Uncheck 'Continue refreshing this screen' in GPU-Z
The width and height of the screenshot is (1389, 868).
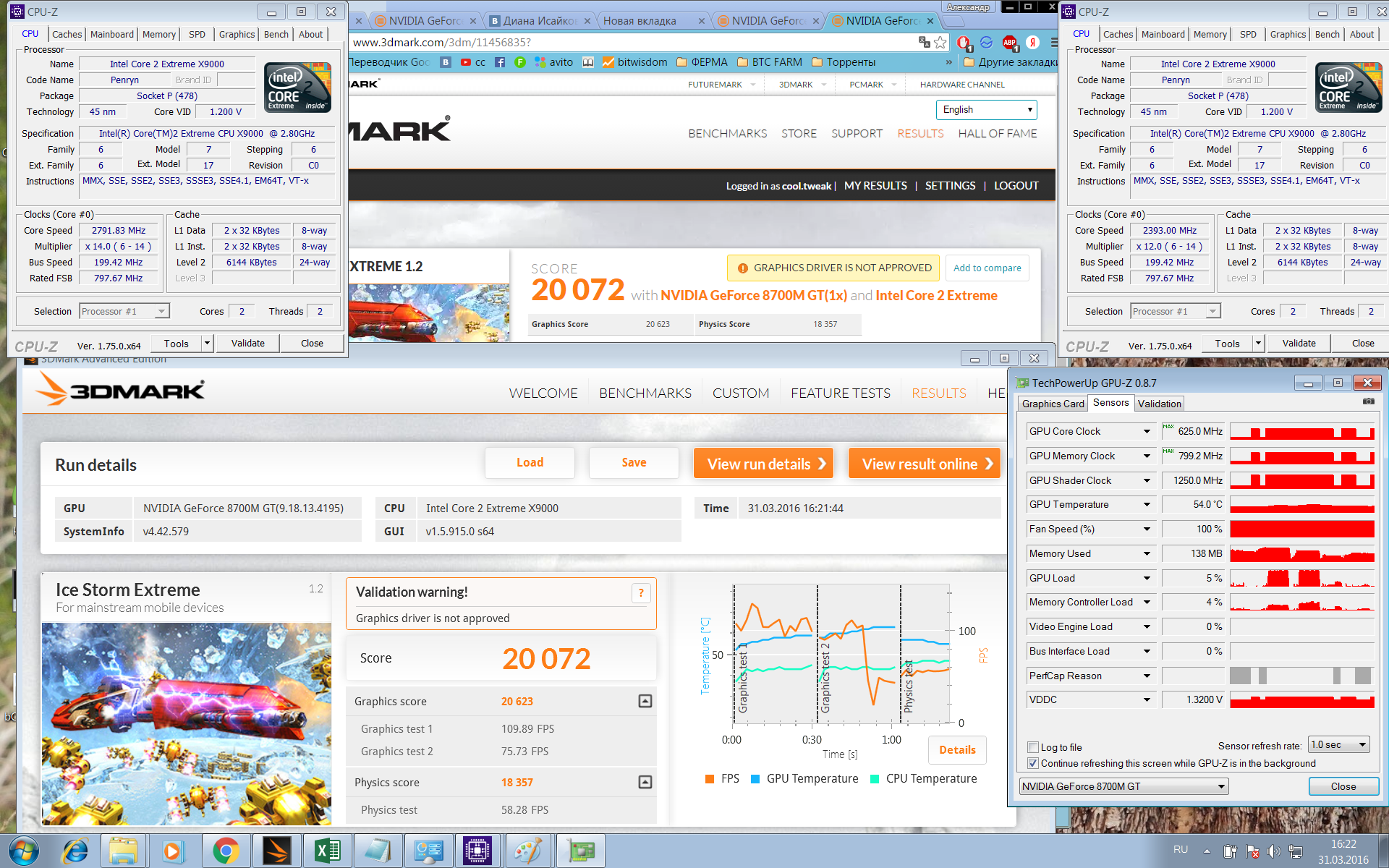tap(1033, 763)
